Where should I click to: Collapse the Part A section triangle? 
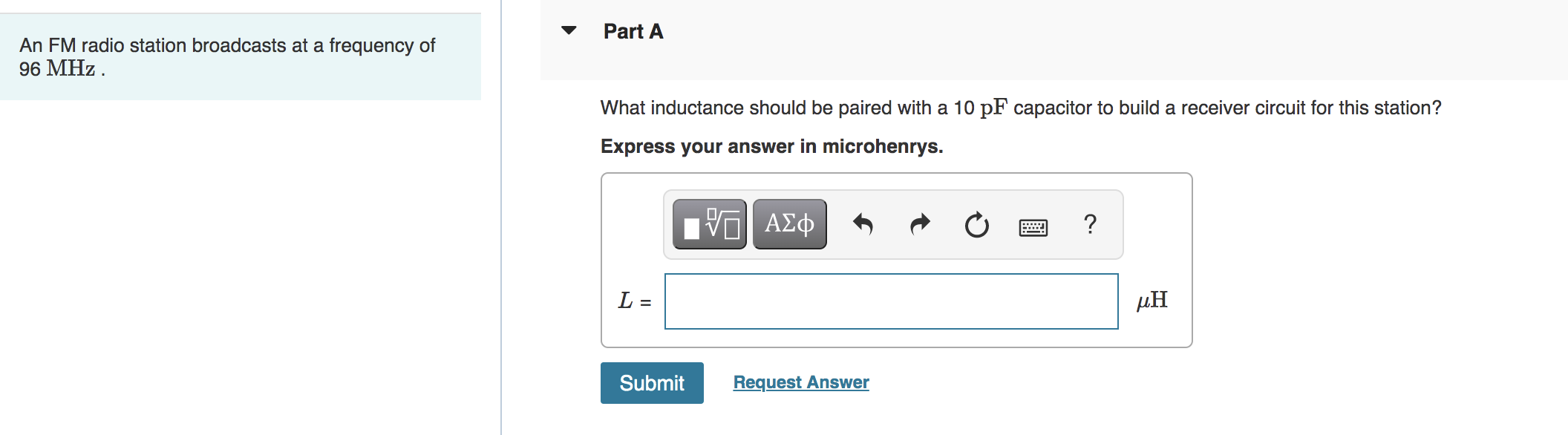pos(569,30)
